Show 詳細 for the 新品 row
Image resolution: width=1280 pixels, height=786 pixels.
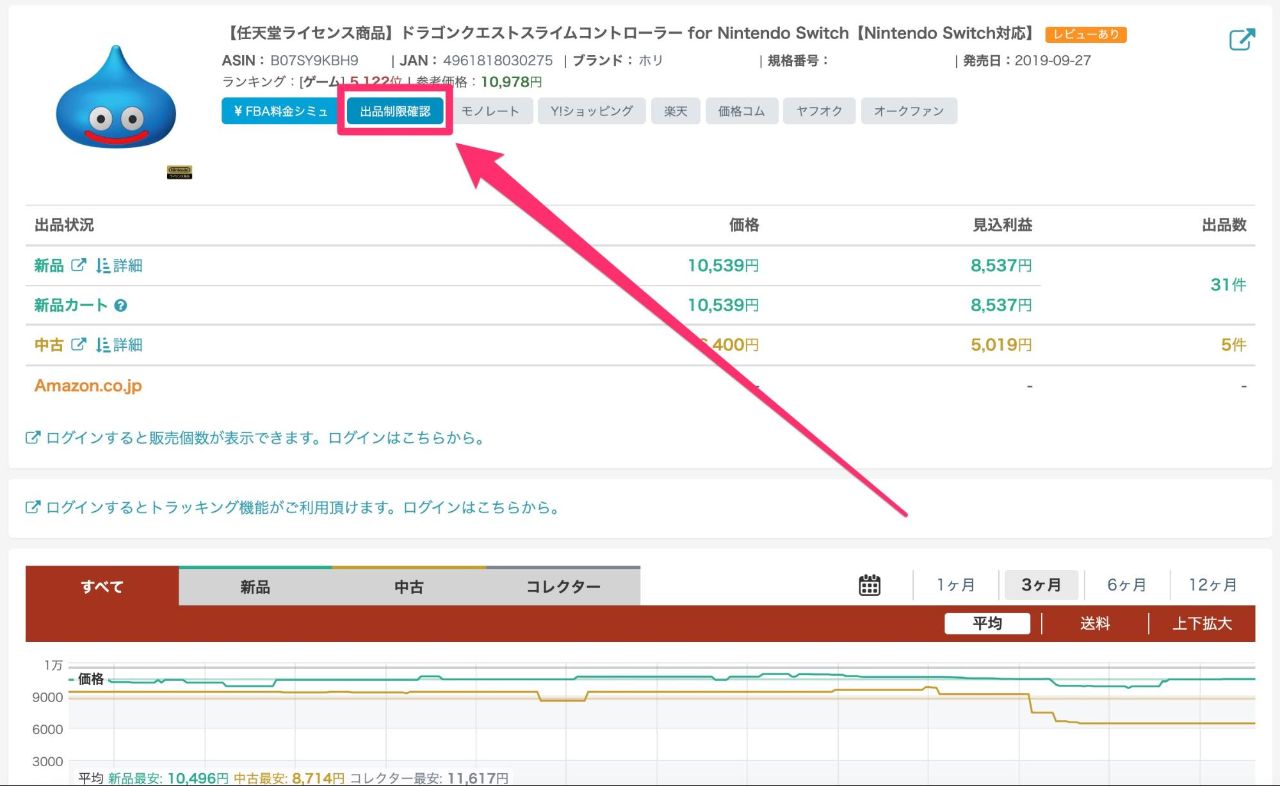119,265
